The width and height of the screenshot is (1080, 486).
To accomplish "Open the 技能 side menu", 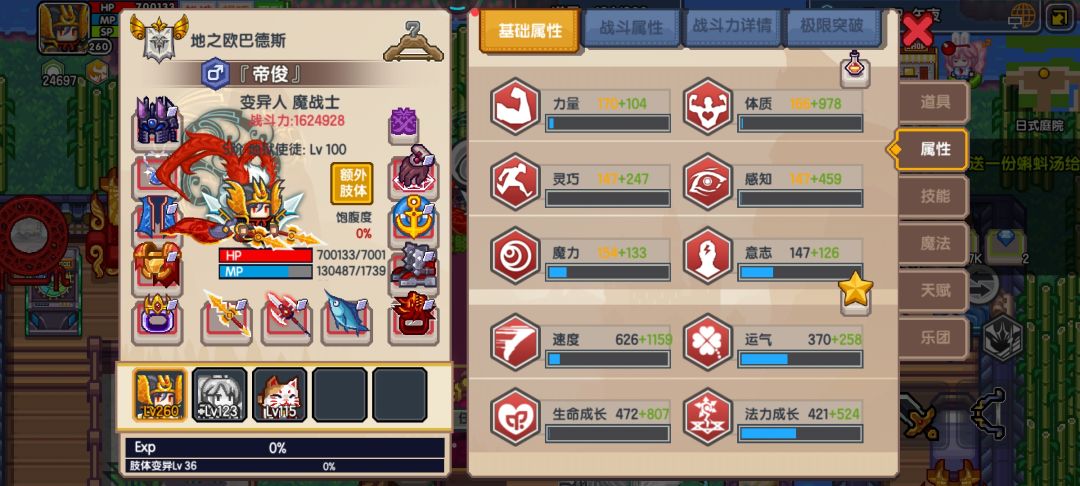I will [934, 196].
